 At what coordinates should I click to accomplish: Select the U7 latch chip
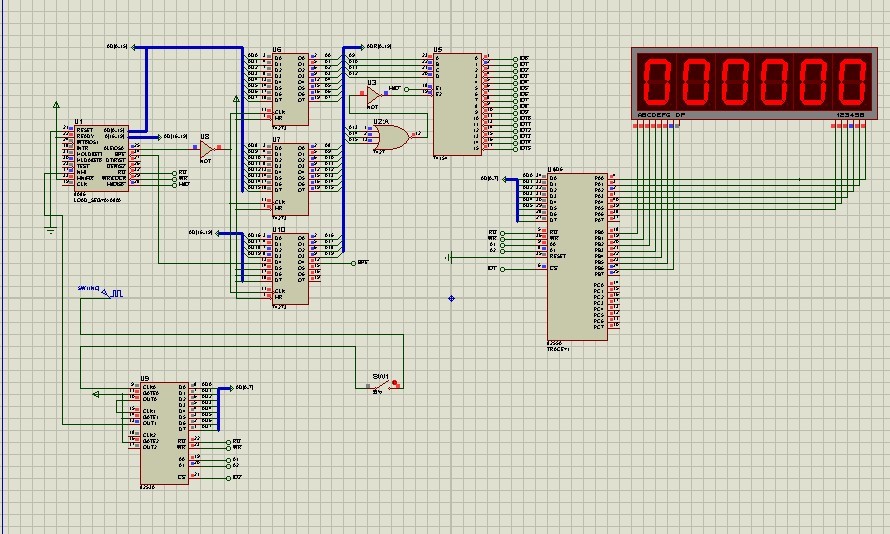pyautogui.click(x=291, y=179)
